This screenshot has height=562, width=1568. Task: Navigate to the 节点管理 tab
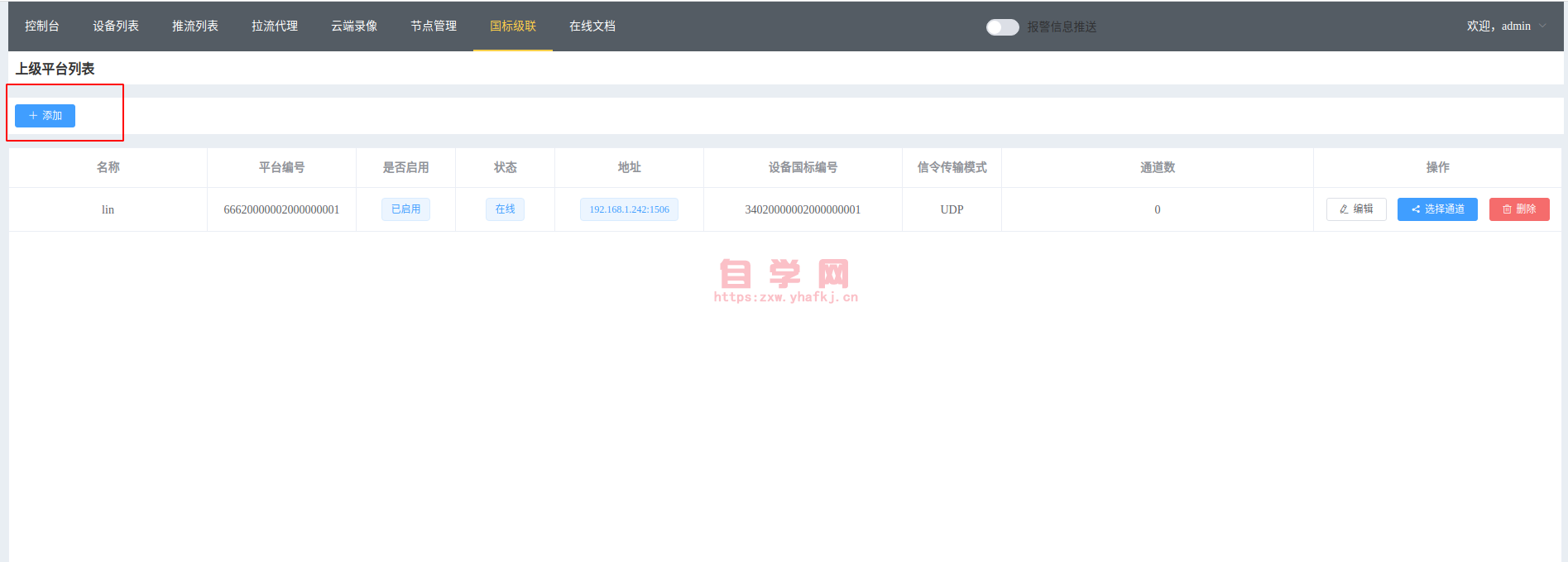[x=434, y=26]
